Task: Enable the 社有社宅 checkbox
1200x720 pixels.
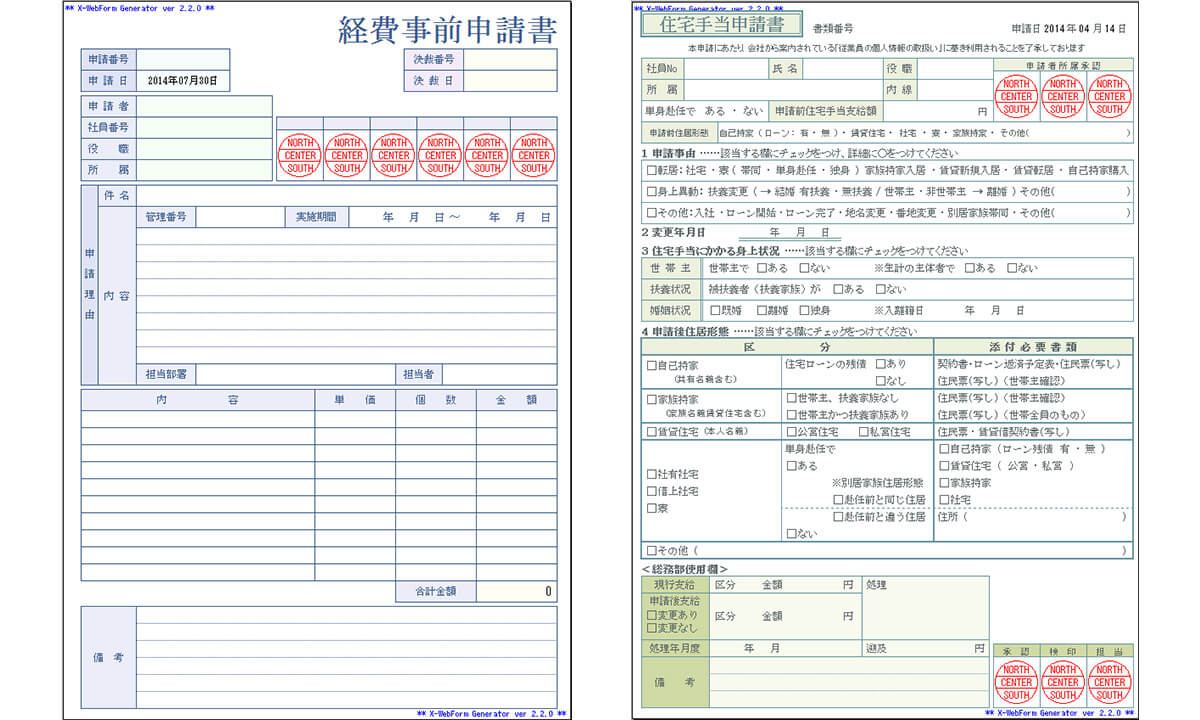Action: [652, 474]
